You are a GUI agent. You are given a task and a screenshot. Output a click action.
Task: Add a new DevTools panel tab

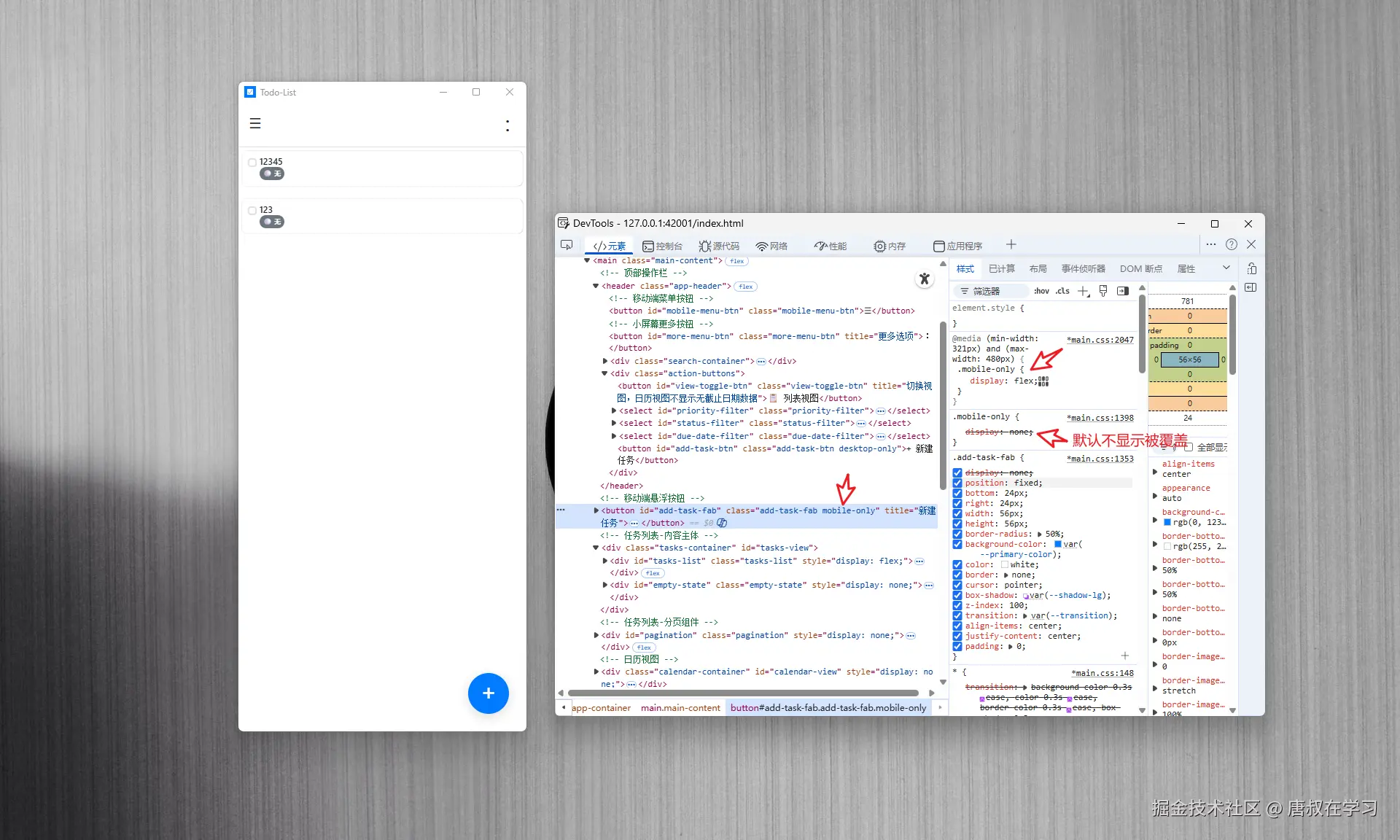pyautogui.click(x=1011, y=245)
